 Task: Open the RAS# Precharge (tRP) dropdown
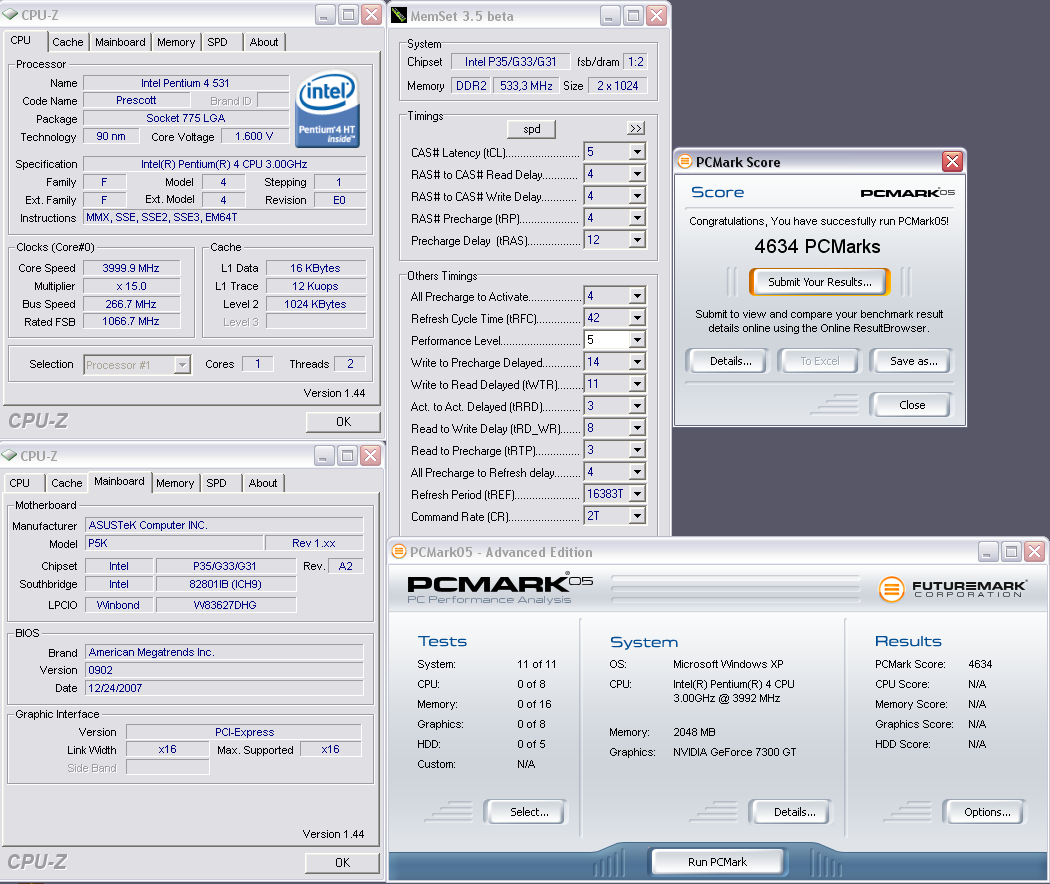637,218
